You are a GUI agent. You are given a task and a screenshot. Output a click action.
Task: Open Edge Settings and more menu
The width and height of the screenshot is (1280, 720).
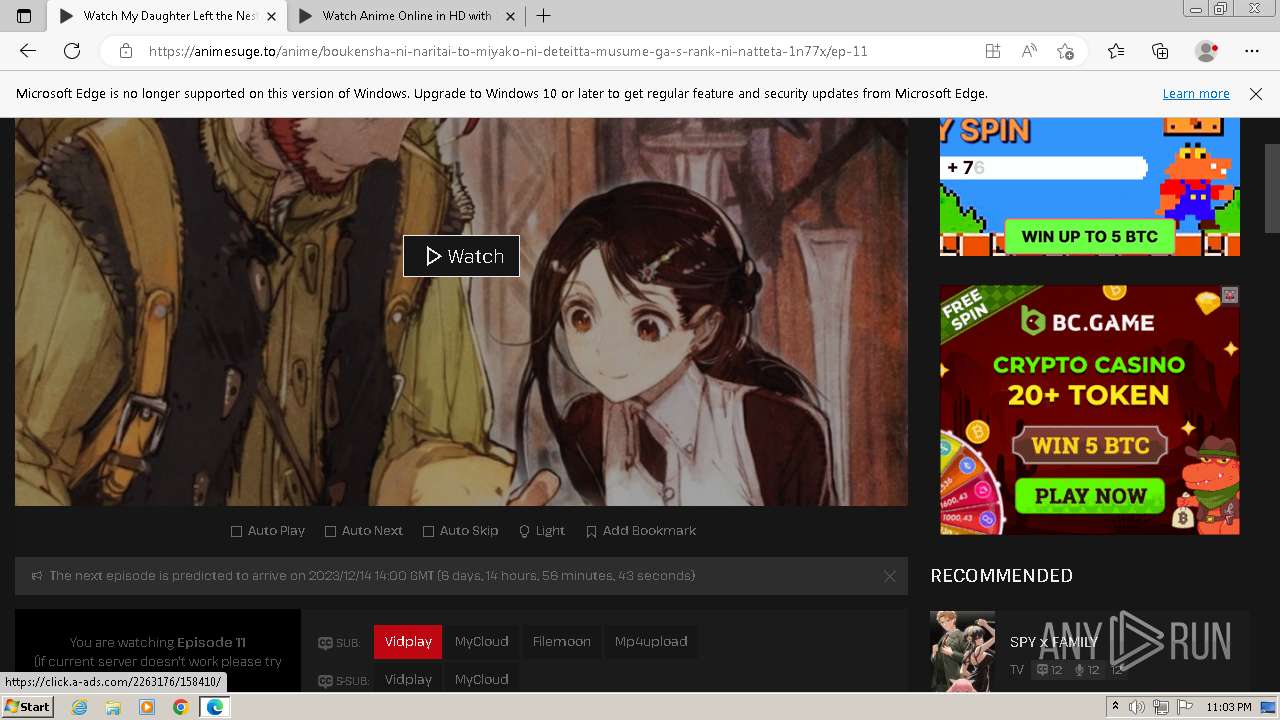point(1252,51)
